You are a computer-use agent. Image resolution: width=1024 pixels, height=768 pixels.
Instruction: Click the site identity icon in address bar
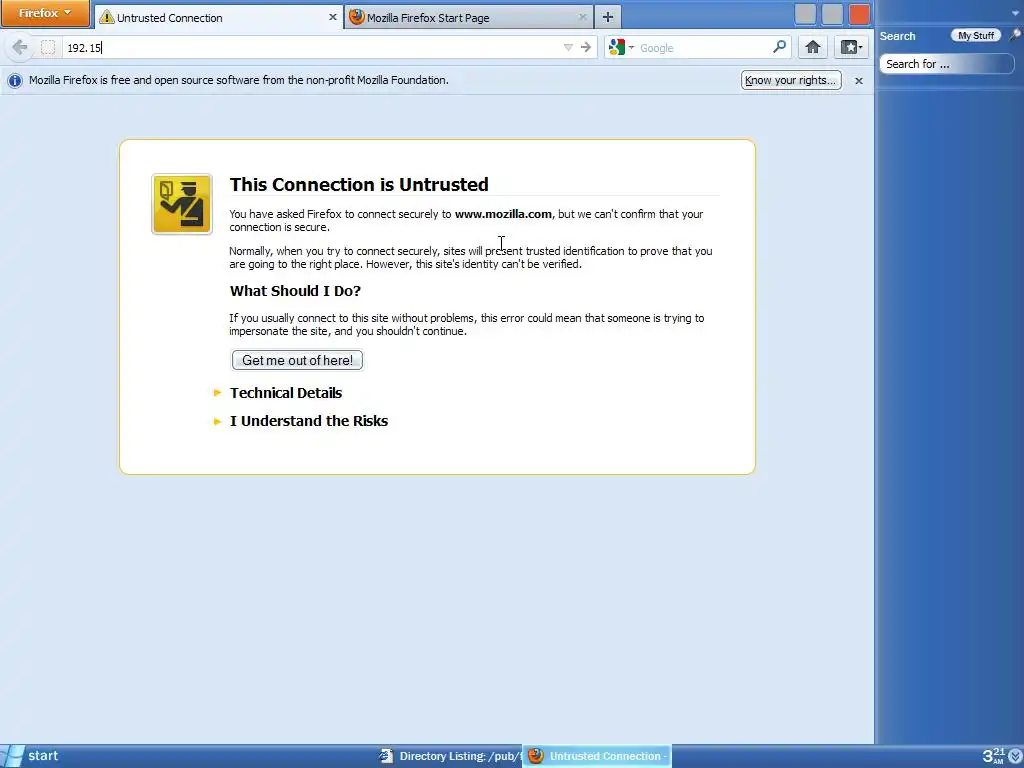click(48, 47)
